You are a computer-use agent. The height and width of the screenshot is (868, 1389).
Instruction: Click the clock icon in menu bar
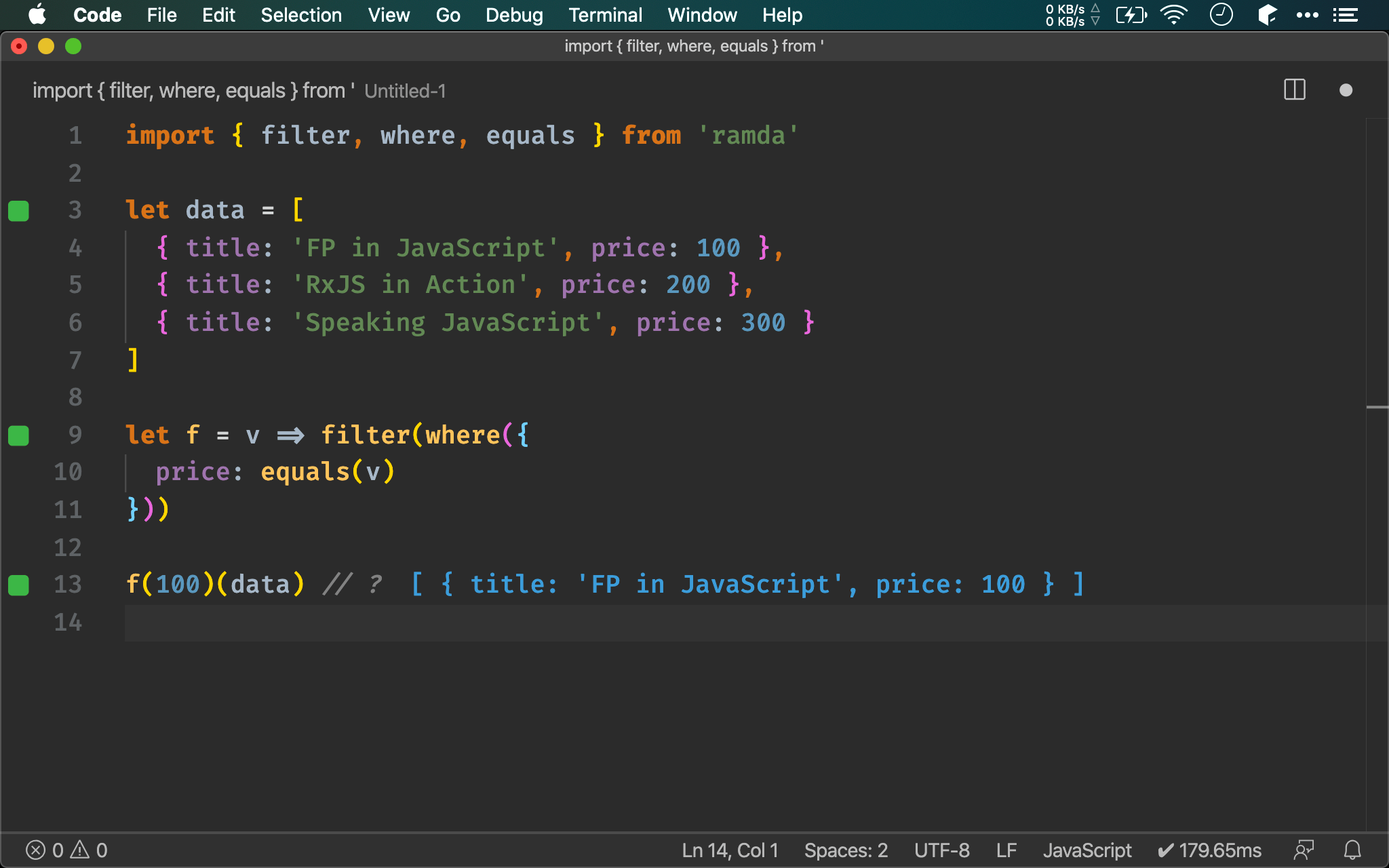(1221, 15)
